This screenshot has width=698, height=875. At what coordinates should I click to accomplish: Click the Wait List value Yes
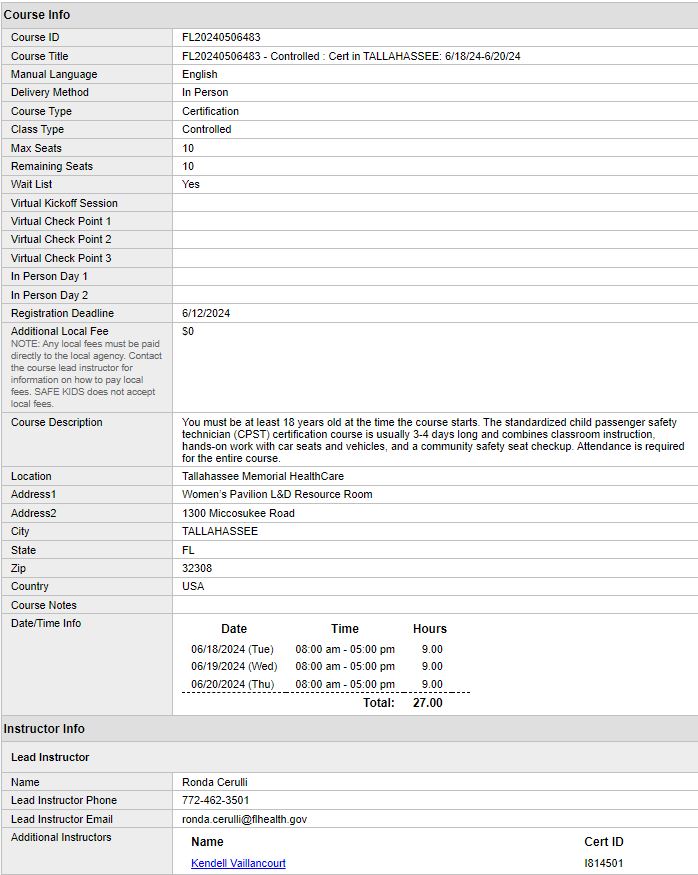[191, 184]
